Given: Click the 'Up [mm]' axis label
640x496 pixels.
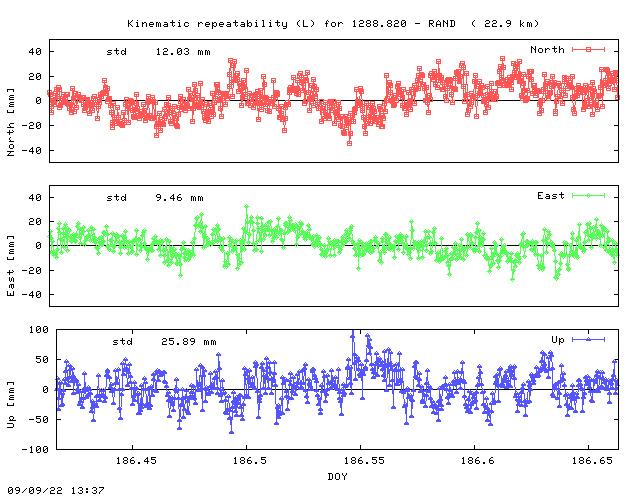Looking at the screenshot, I should [x=11, y=405].
